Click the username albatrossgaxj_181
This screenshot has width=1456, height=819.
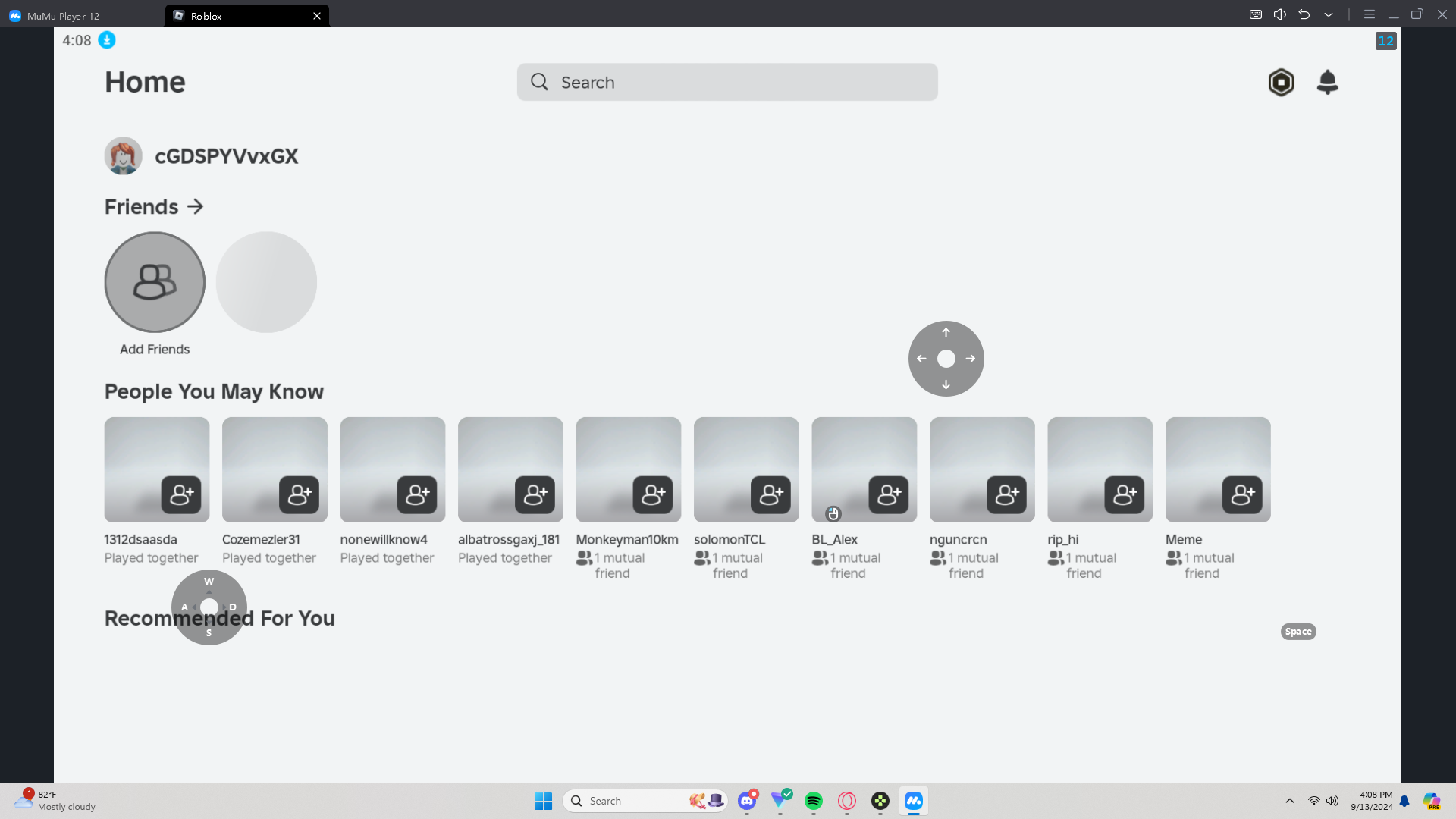[509, 540]
